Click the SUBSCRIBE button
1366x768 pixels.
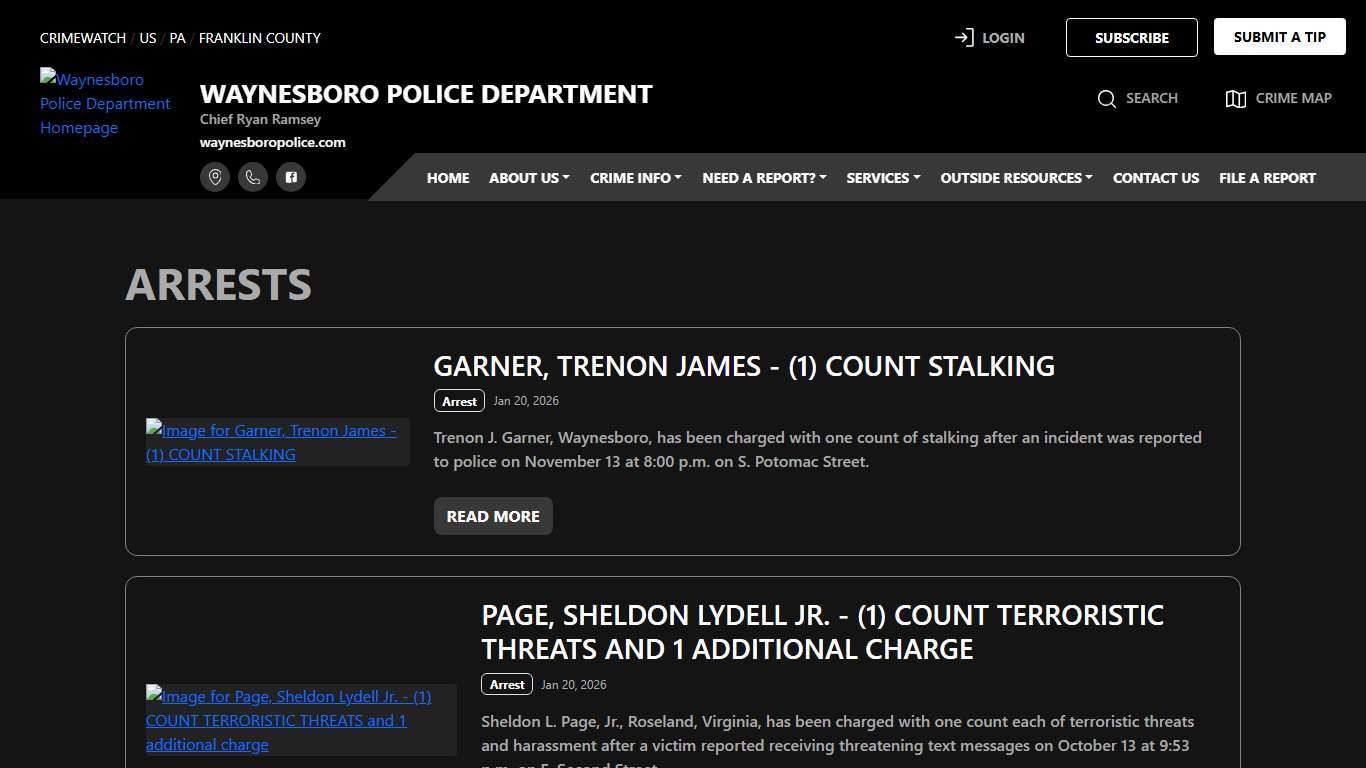coord(1131,37)
